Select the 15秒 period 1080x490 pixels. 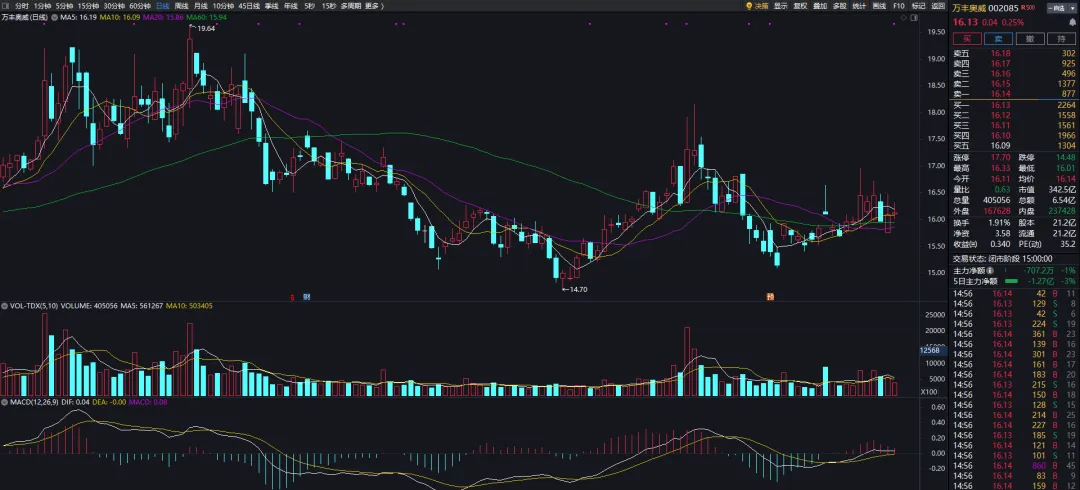point(329,6)
